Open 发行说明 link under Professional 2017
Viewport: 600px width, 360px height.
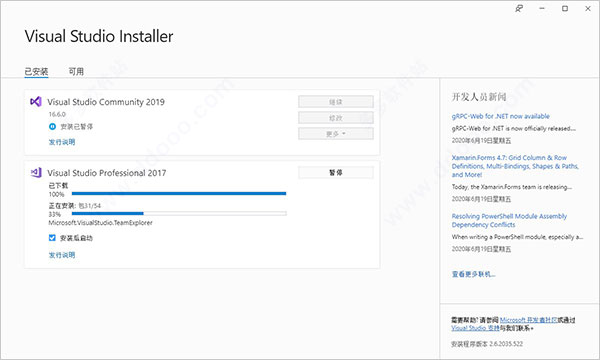pyautogui.click(x=62, y=255)
